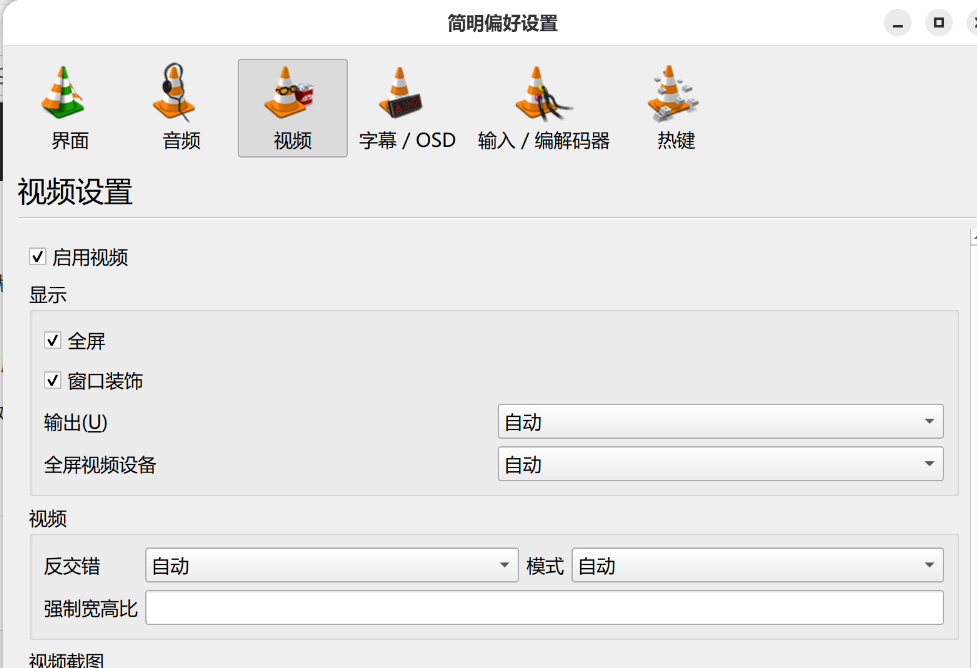Maximize the 简明偏好设置 window
Image resolution: width=977 pixels, height=668 pixels.
(938, 23)
